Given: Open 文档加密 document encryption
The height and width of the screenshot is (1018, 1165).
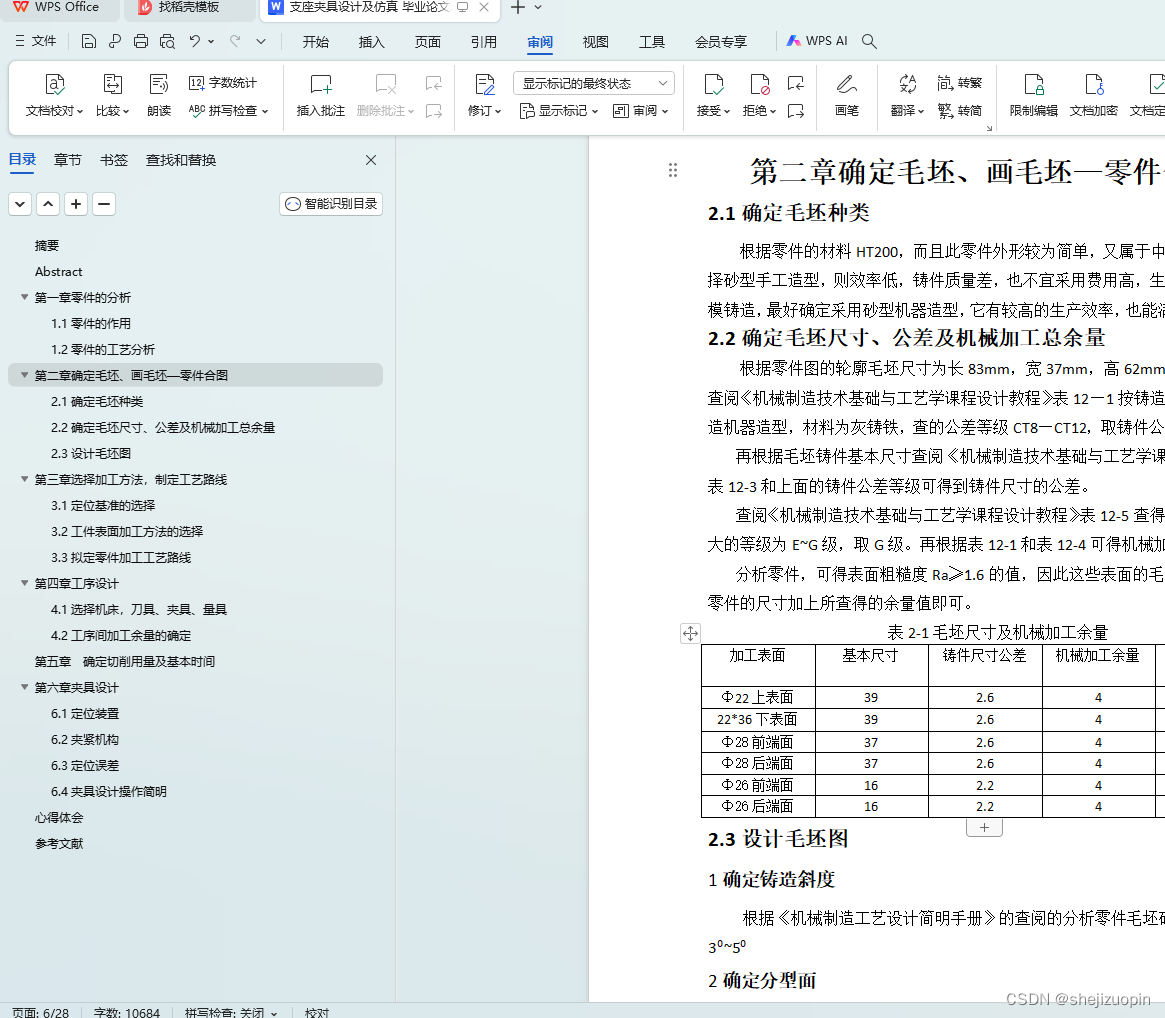Looking at the screenshot, I should coord(1094,95).
